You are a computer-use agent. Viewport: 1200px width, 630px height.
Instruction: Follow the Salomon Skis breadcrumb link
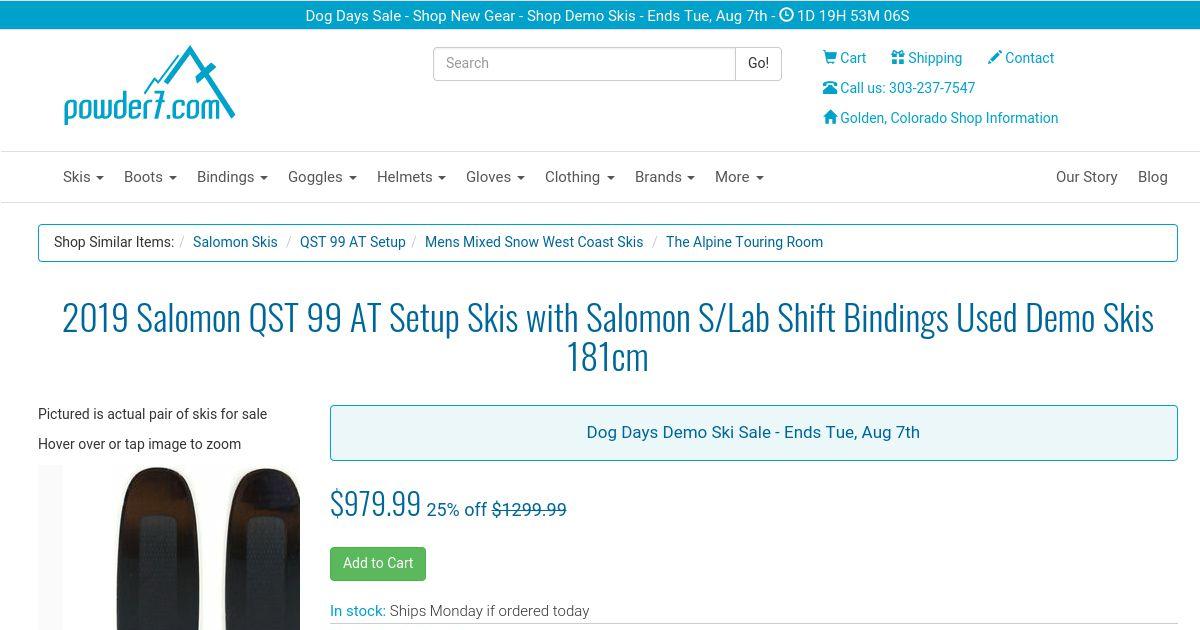pyautogui.click(x=235, y=242)
